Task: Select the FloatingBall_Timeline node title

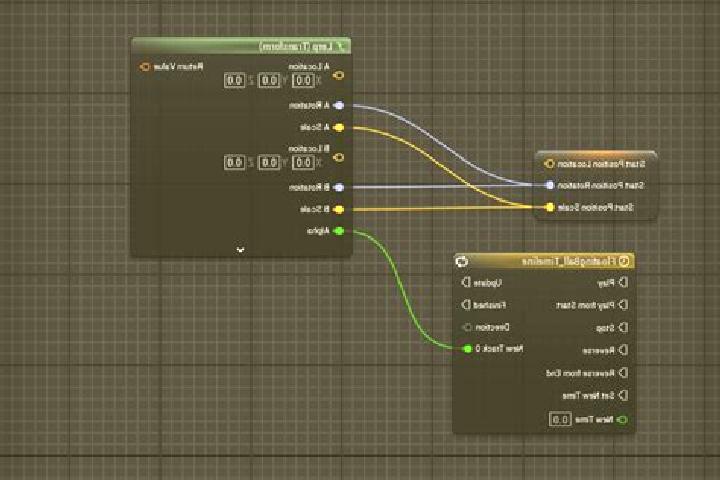Action: (568, 261)
